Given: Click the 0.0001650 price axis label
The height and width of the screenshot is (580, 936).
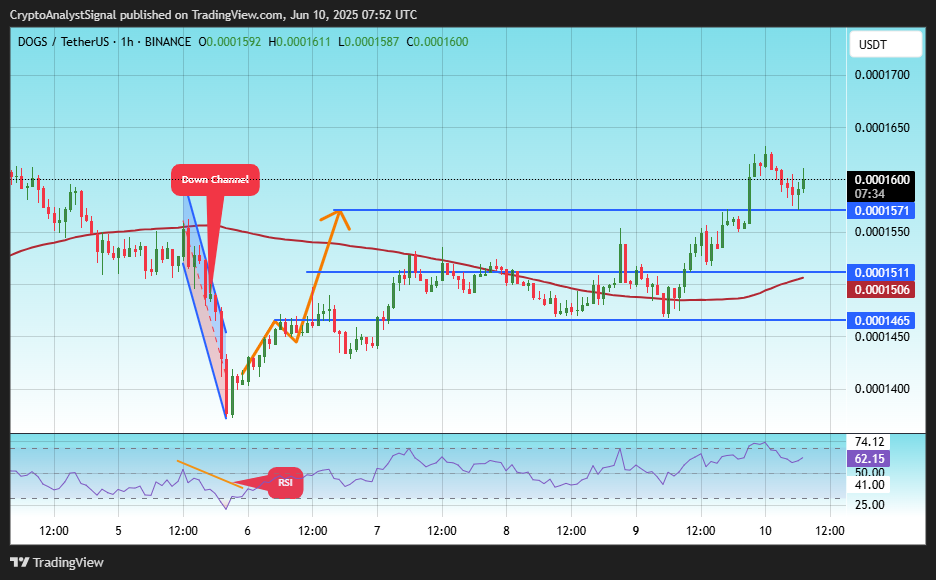Looking at the screenshot, I should [882, 127].
